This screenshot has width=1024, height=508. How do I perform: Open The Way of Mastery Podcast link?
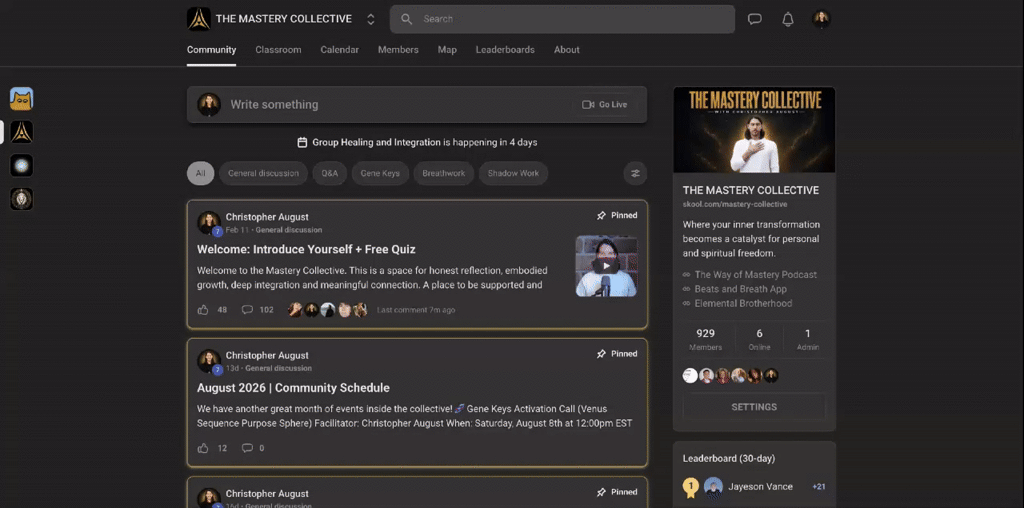(756, 275)
